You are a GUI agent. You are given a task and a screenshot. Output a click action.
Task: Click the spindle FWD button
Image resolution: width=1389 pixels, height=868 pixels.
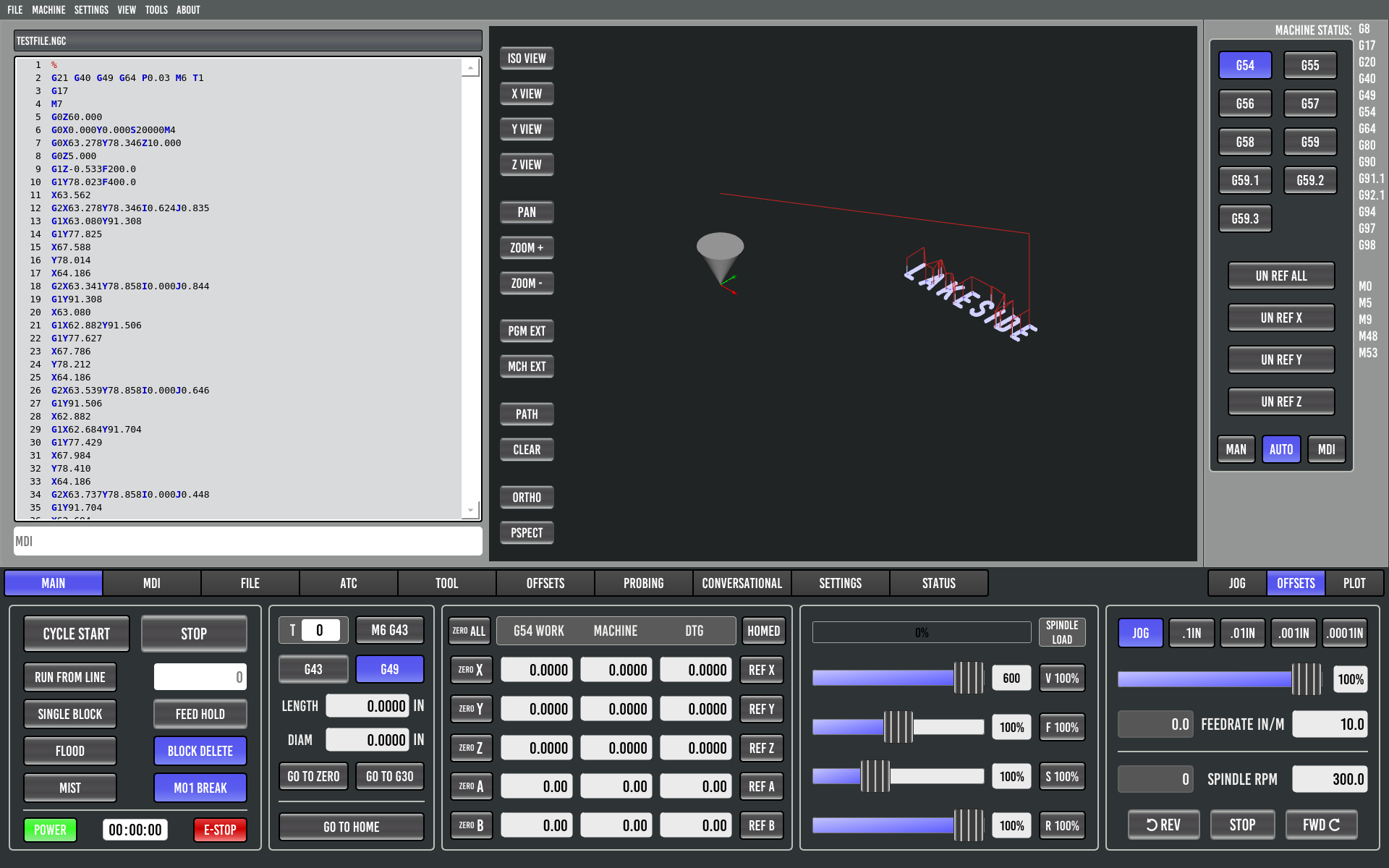pos(1321,825)
